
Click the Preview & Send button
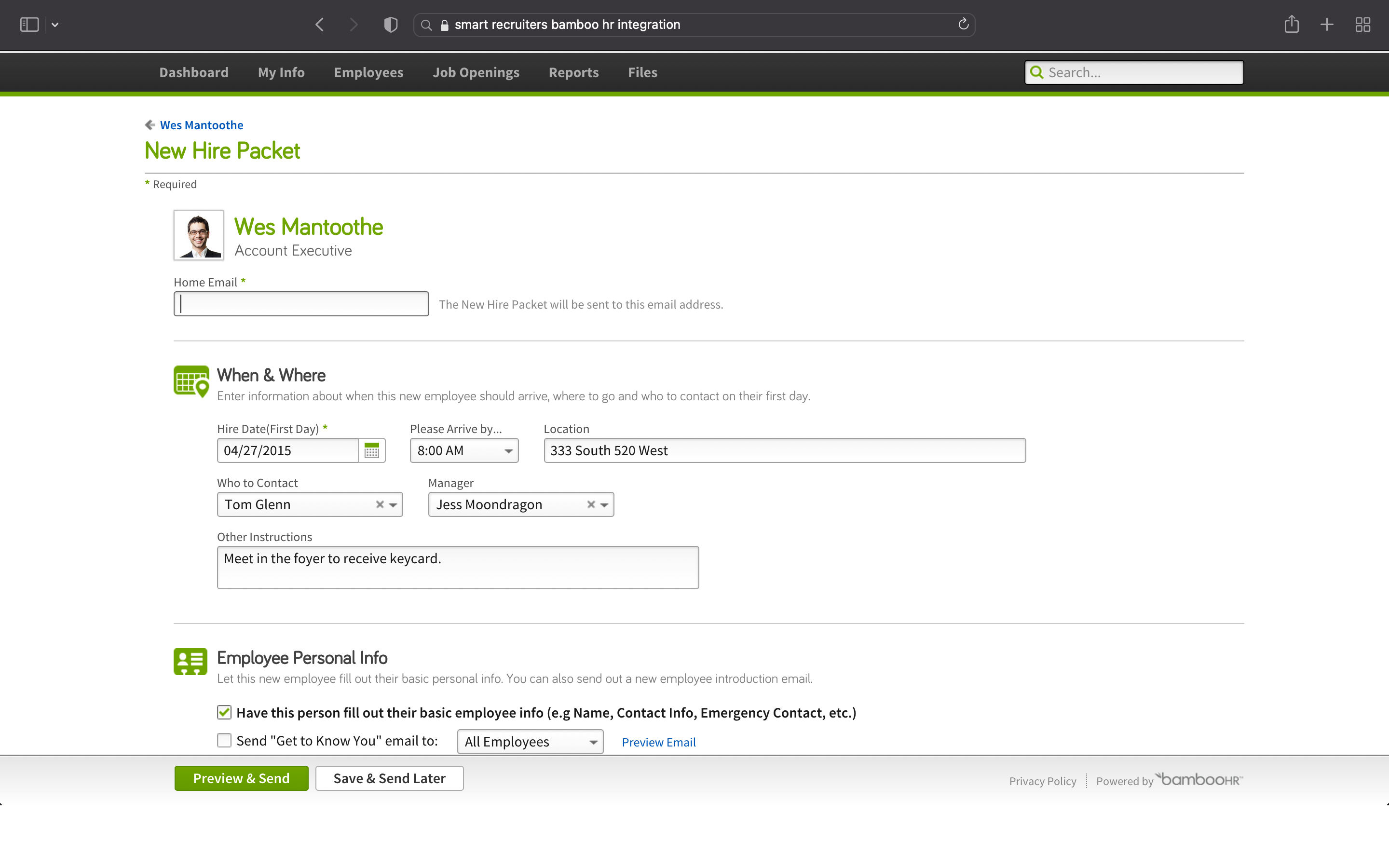[x=241, y=778]
